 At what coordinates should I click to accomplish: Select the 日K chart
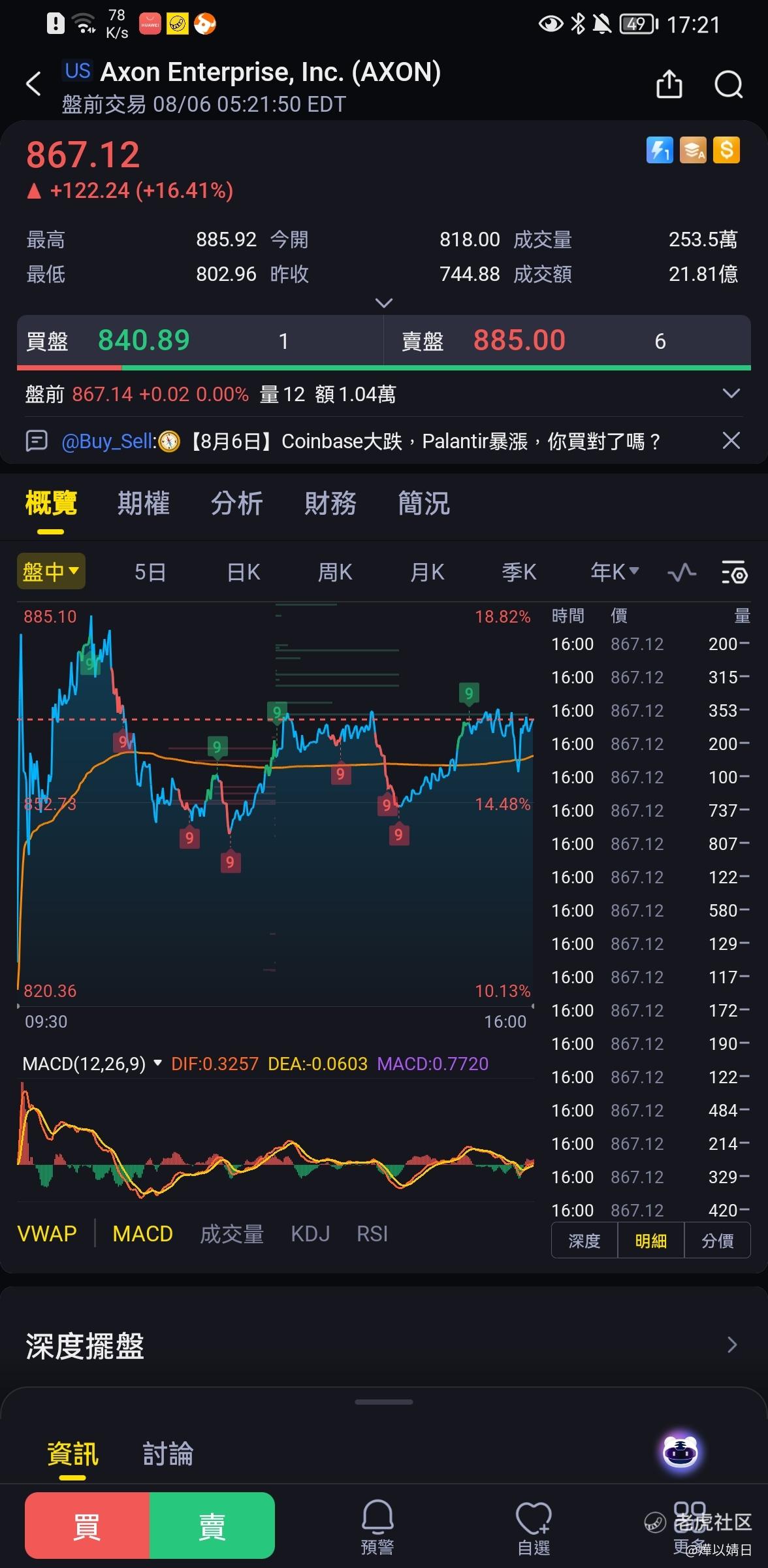point(244,572)
